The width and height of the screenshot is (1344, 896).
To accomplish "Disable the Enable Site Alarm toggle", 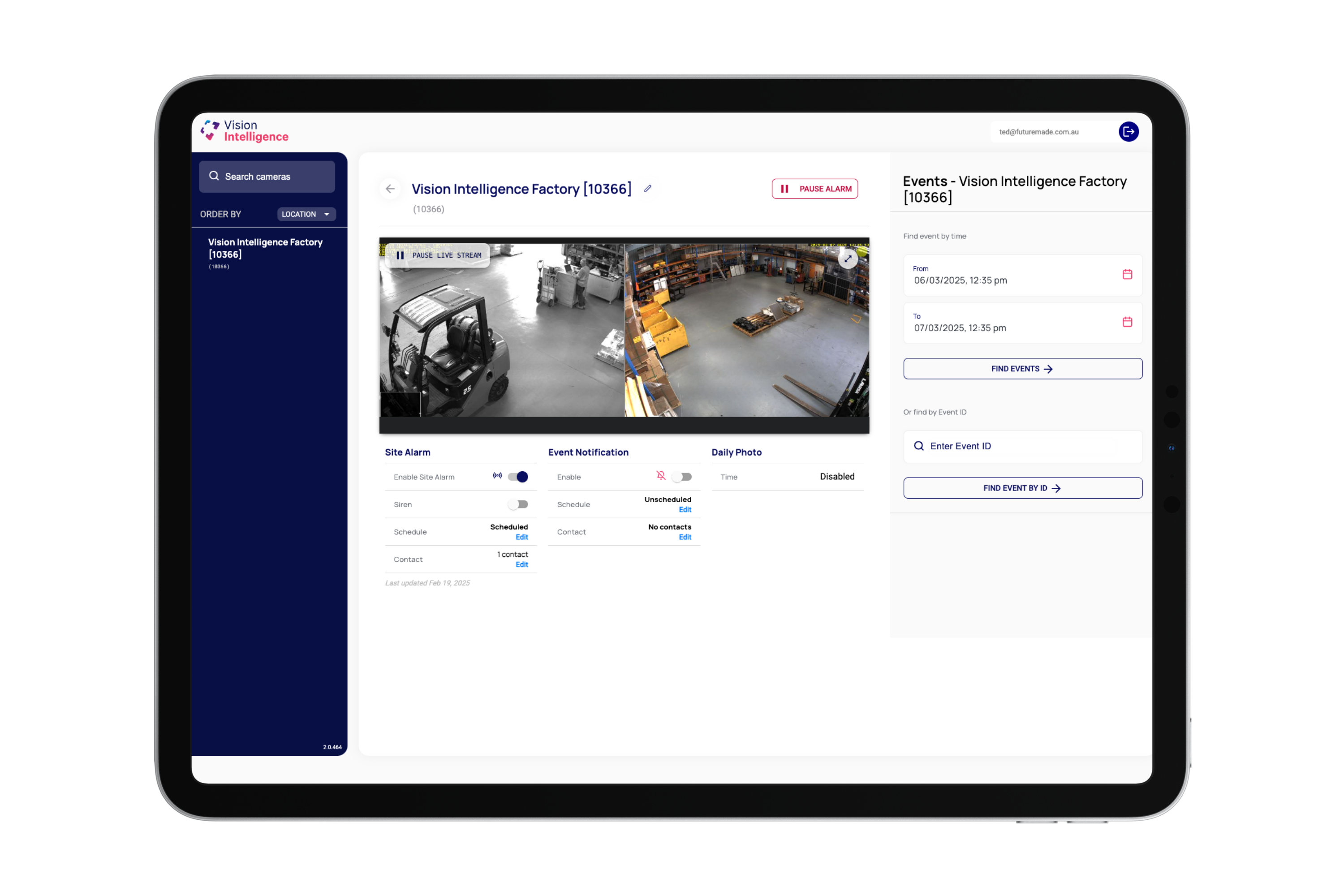I will pyautogui.click(x=518, y=477).
